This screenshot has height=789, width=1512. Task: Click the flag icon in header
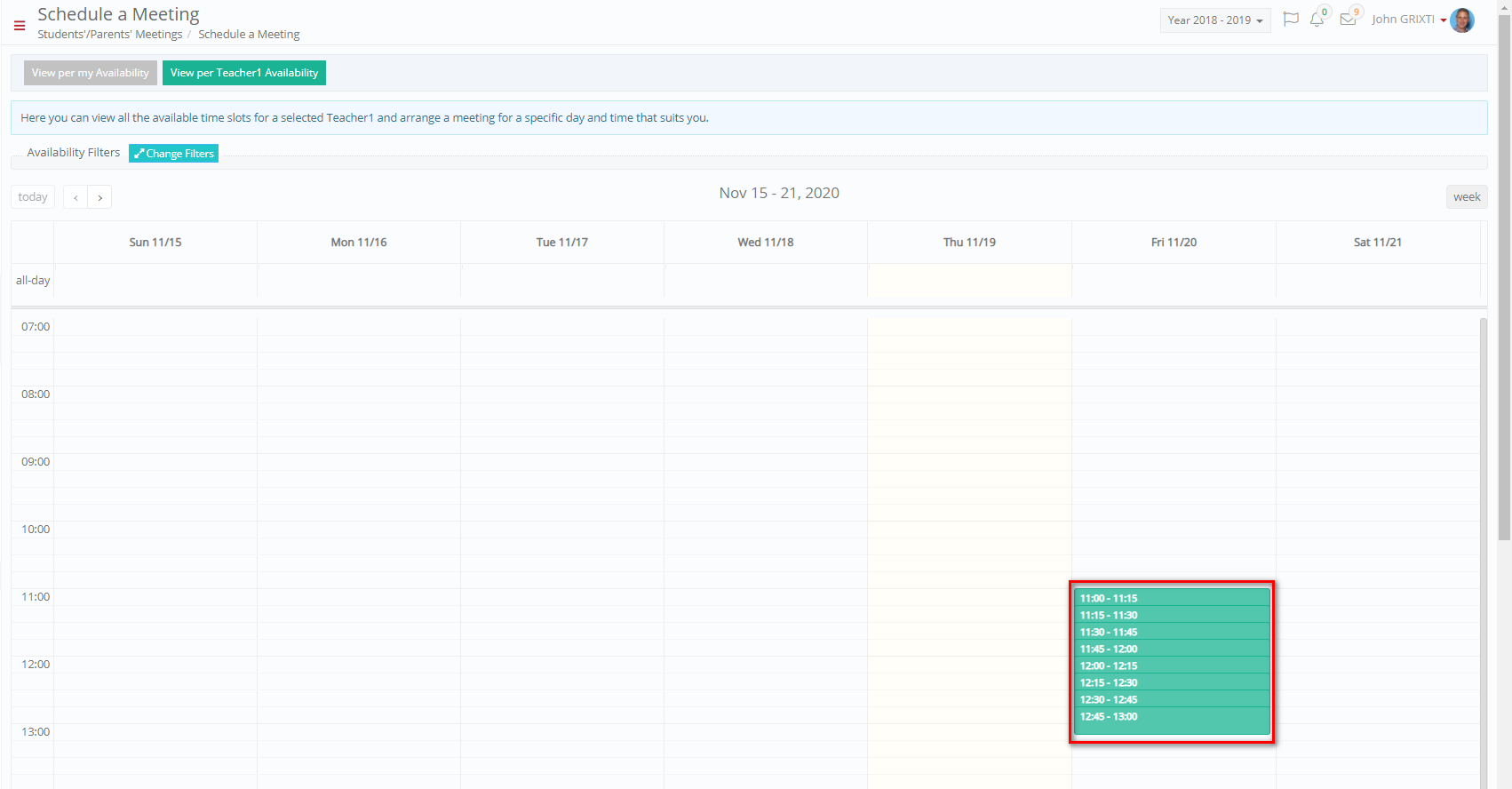[1291, 20]
